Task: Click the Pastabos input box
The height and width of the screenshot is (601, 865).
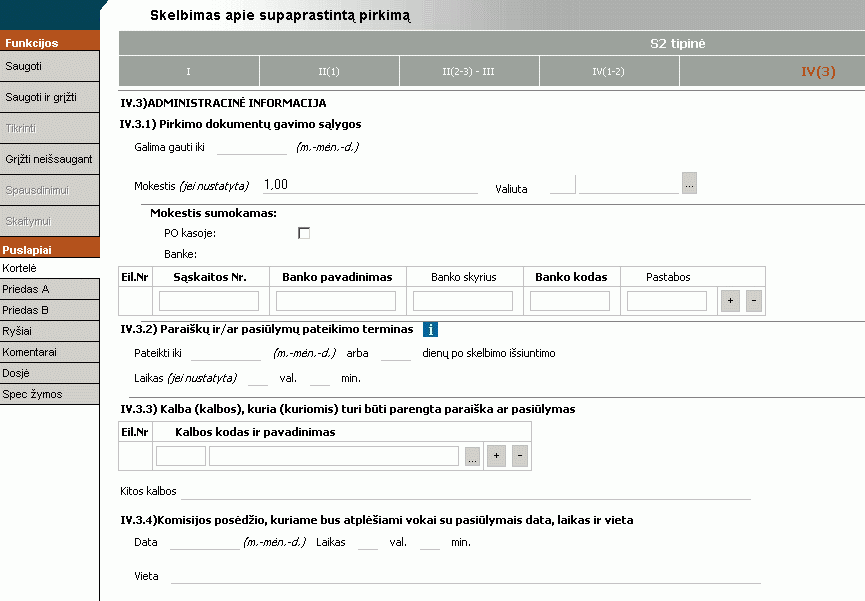Action: 667,301
